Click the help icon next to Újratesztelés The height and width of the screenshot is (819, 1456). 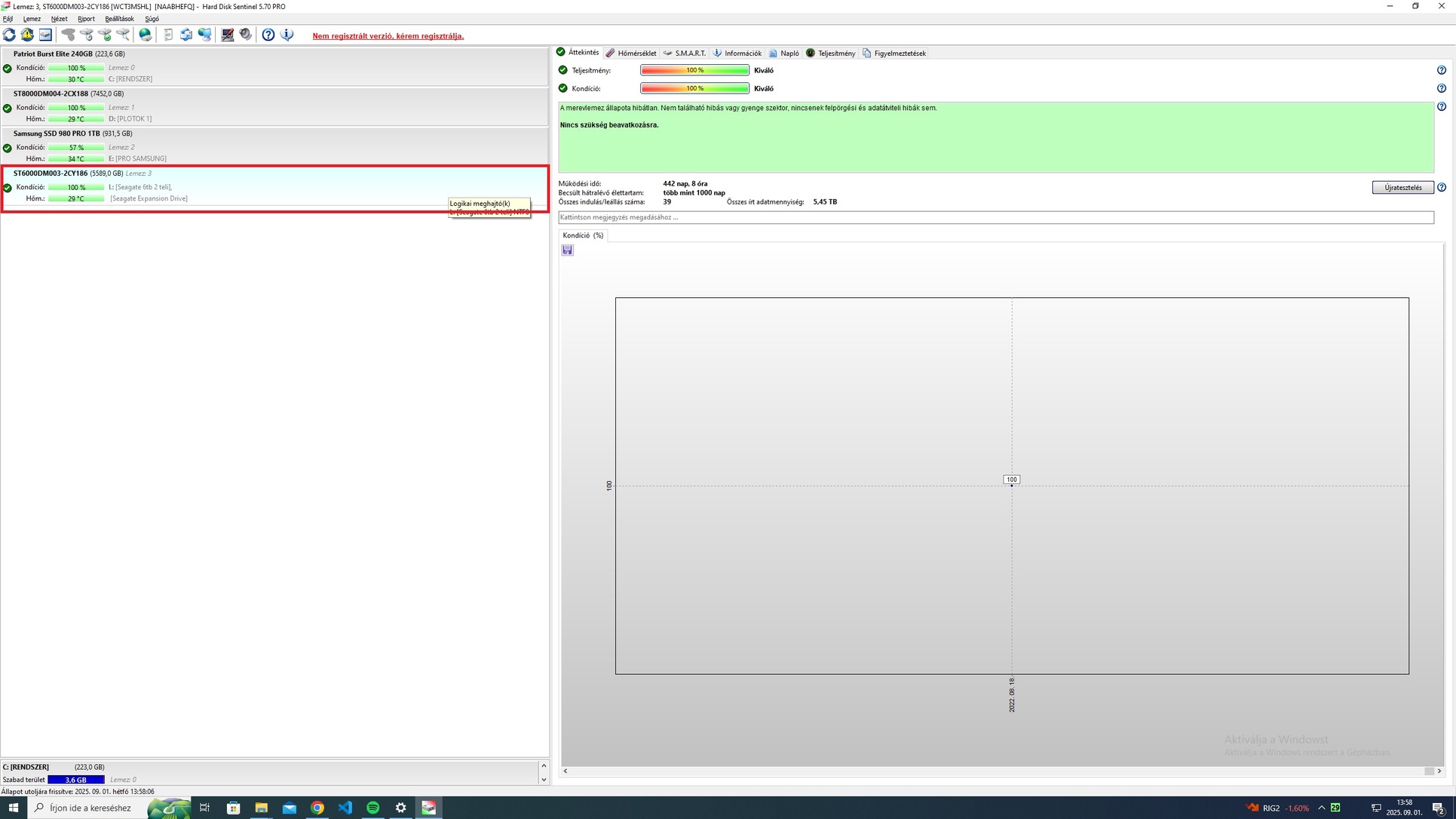[x=1442, y=188]
